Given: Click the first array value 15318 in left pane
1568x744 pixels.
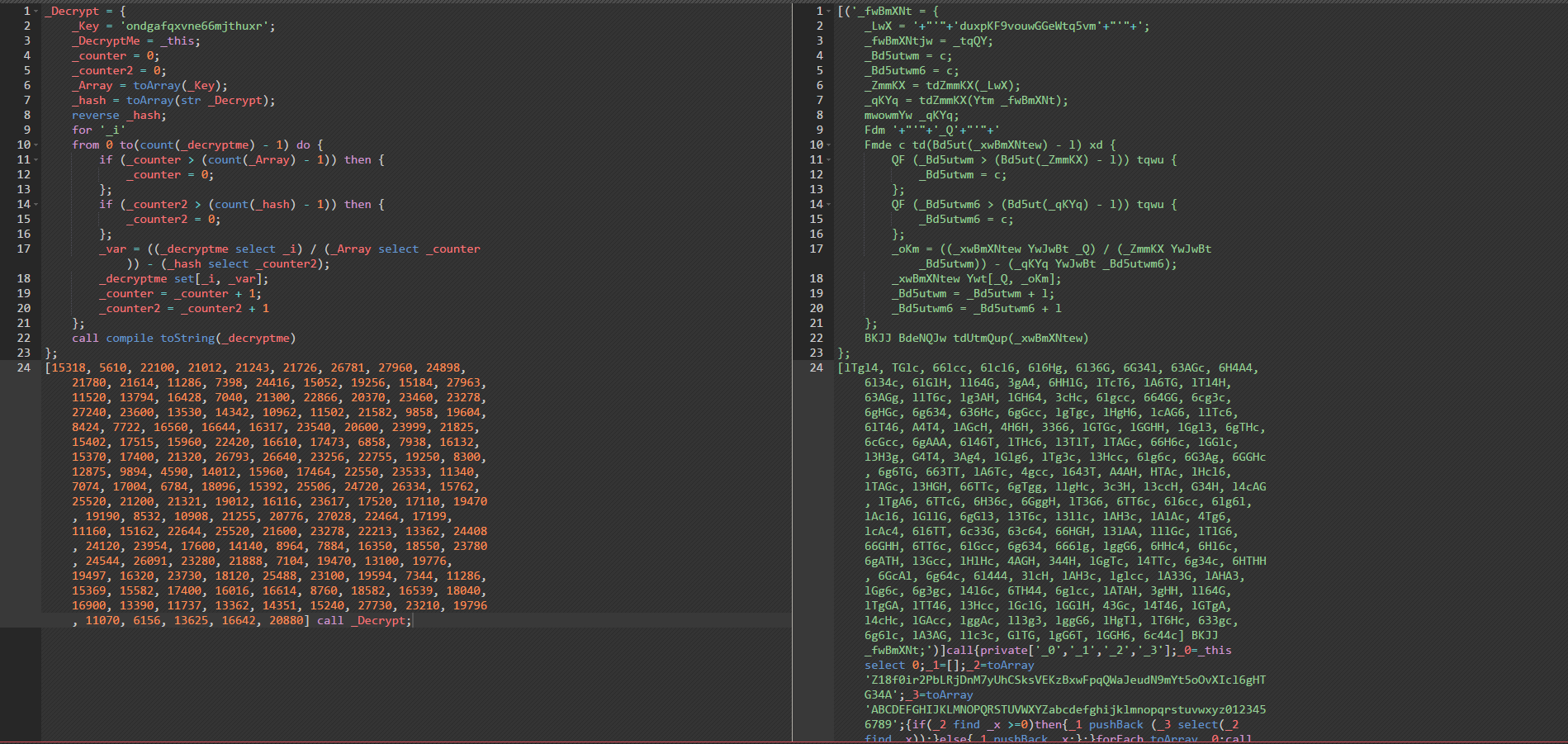Looking at the screenshot, I should pos(69,368).
